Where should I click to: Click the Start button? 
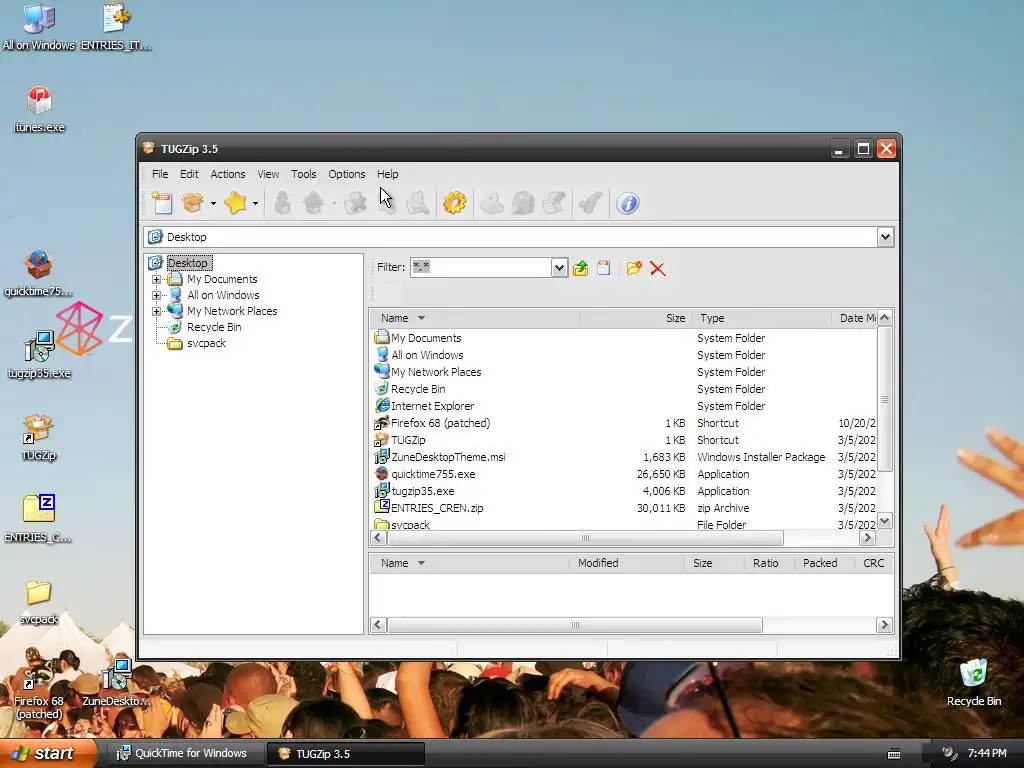tap(48, 754)
